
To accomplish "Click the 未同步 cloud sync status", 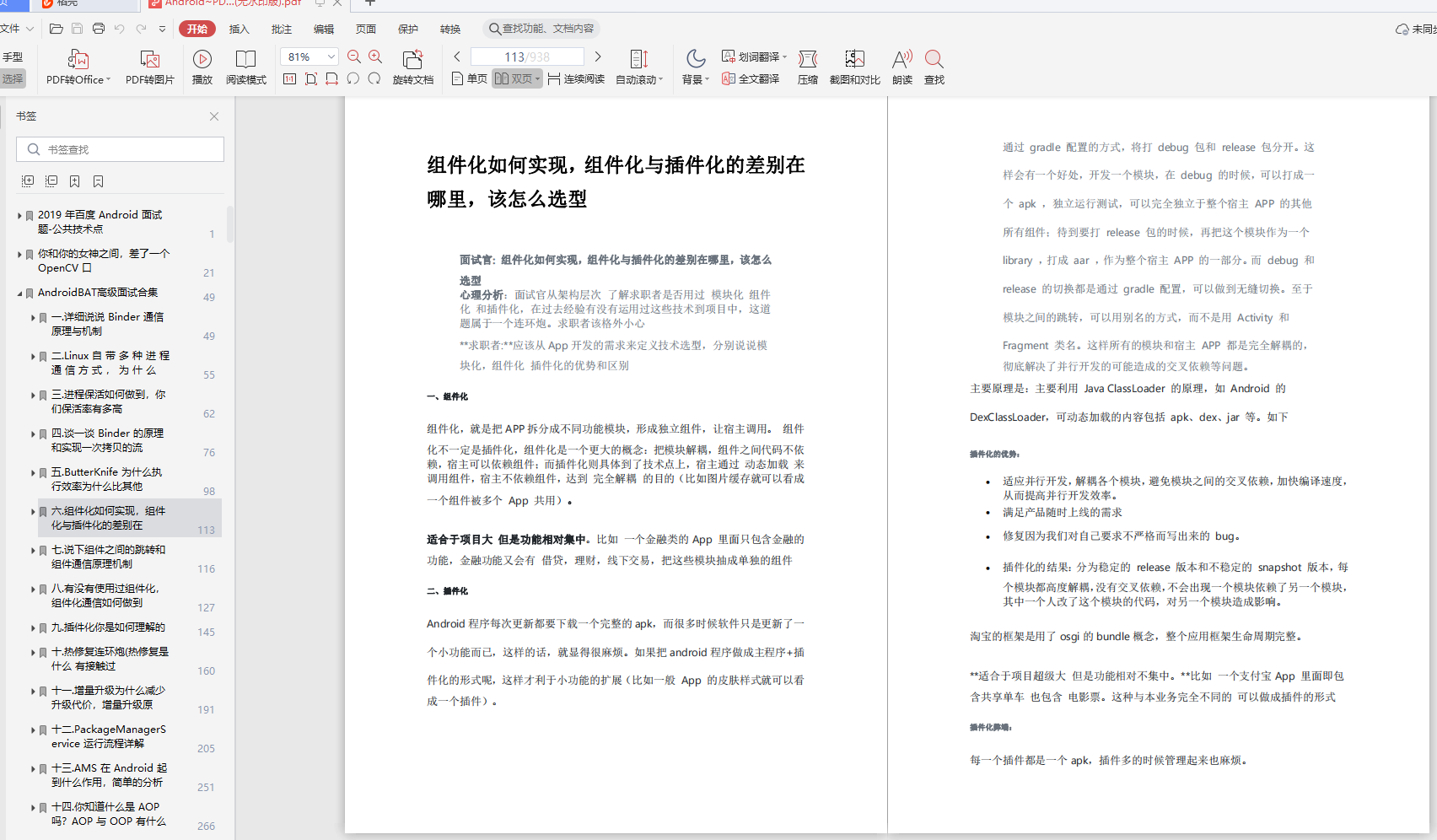I will point(1417,30).
